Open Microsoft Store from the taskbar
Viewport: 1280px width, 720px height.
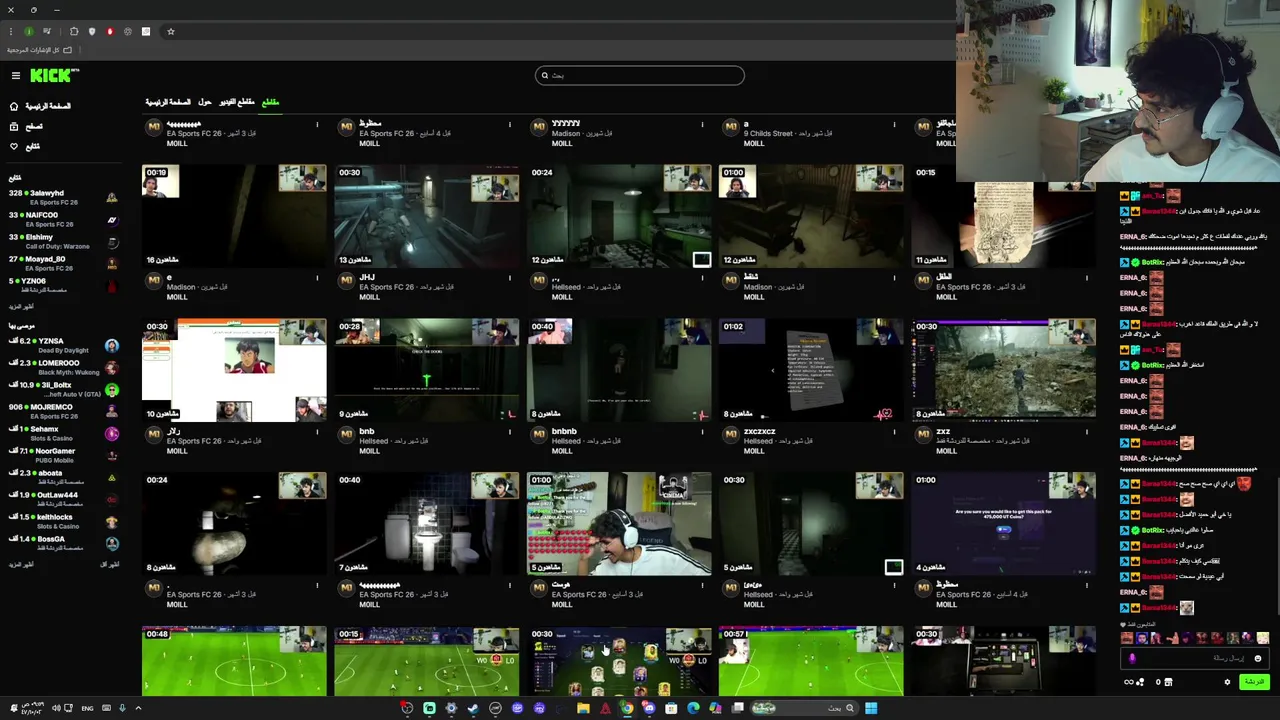[x=671, y=708]
